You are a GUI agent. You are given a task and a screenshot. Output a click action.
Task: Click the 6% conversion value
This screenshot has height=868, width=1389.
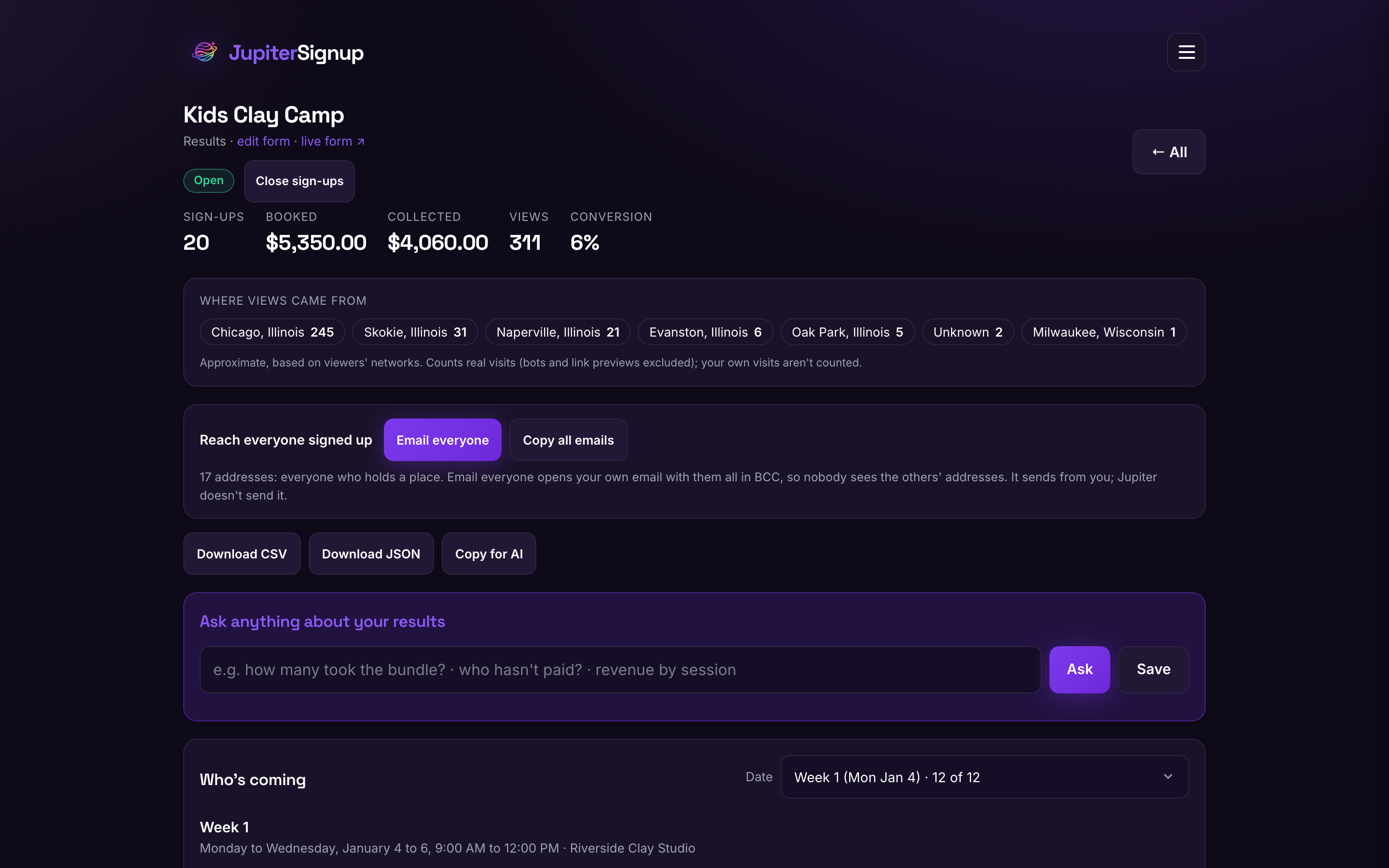[x=585, y=242]
